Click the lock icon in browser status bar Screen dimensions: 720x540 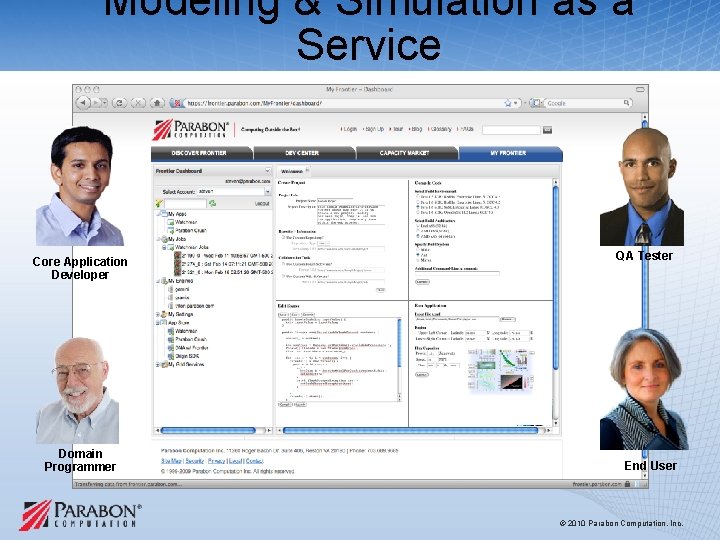(x=627, y=484)
